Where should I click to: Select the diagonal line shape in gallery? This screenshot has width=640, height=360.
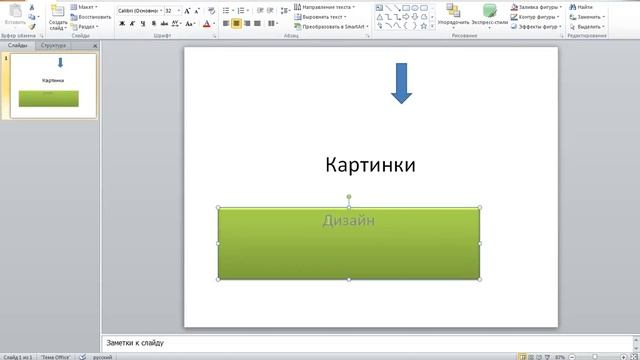[x=388, y=8]
